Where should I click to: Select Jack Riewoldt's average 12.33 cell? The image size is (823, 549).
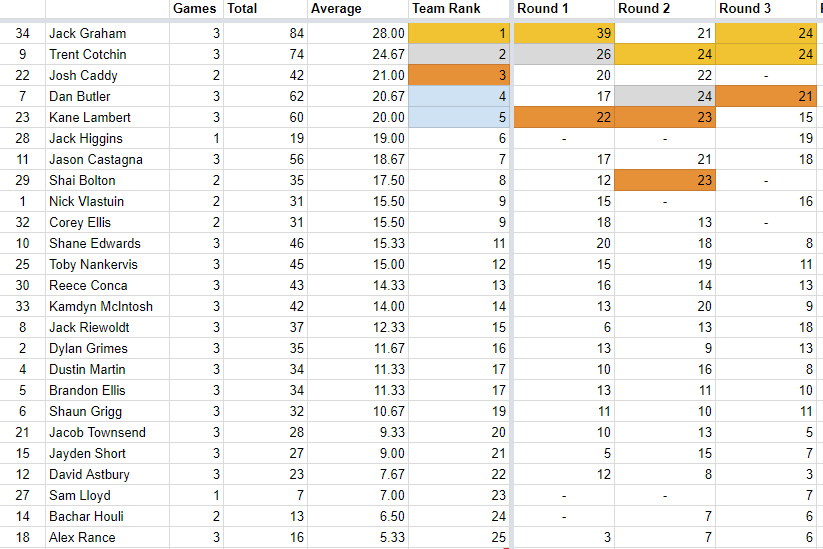[x=357, y=328]
